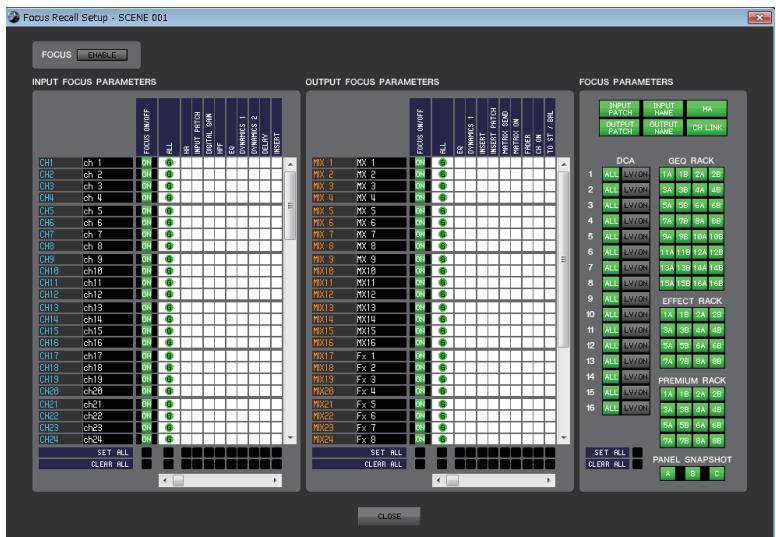Image resolution: width=776 pixels, height=537 pixels.
Task: Toggle ALL green indicator for CH3
Action: [x=169, y=186]
